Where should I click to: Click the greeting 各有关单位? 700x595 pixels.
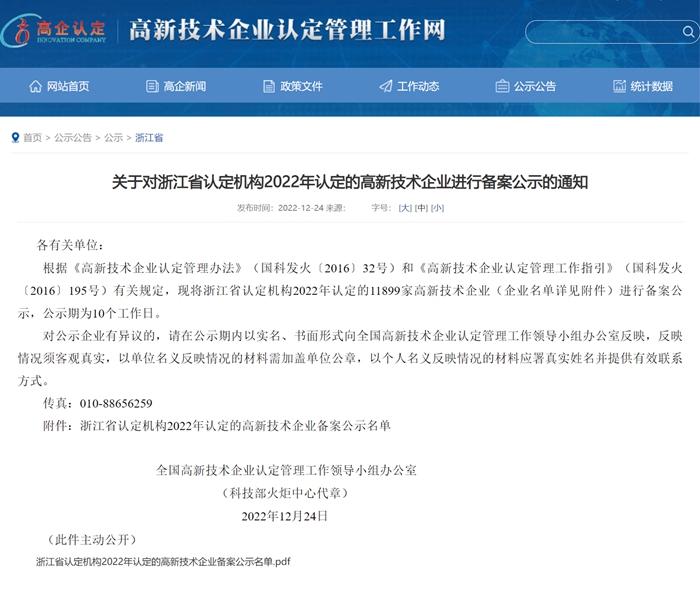tap(70, 245)
